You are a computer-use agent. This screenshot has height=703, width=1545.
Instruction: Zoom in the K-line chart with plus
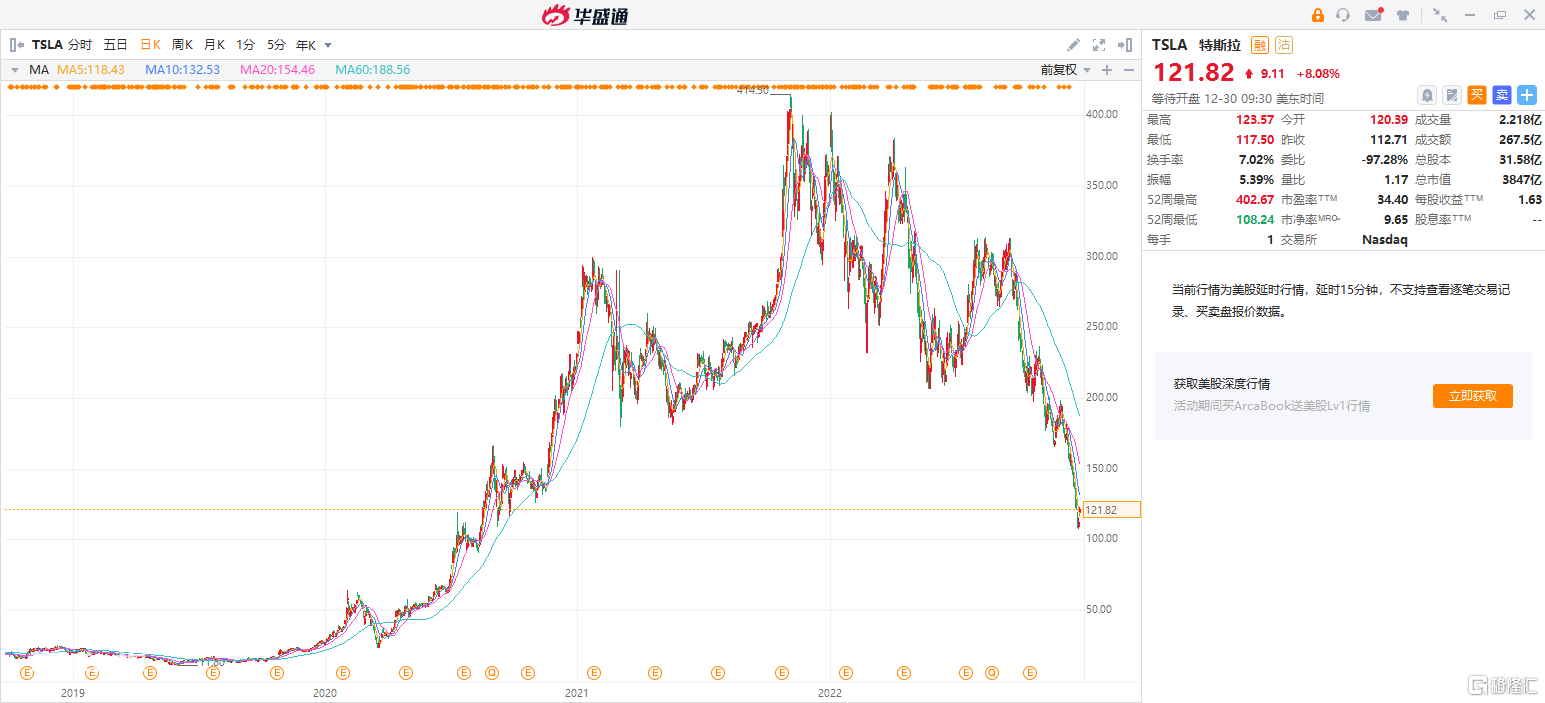pos(1107,70)
